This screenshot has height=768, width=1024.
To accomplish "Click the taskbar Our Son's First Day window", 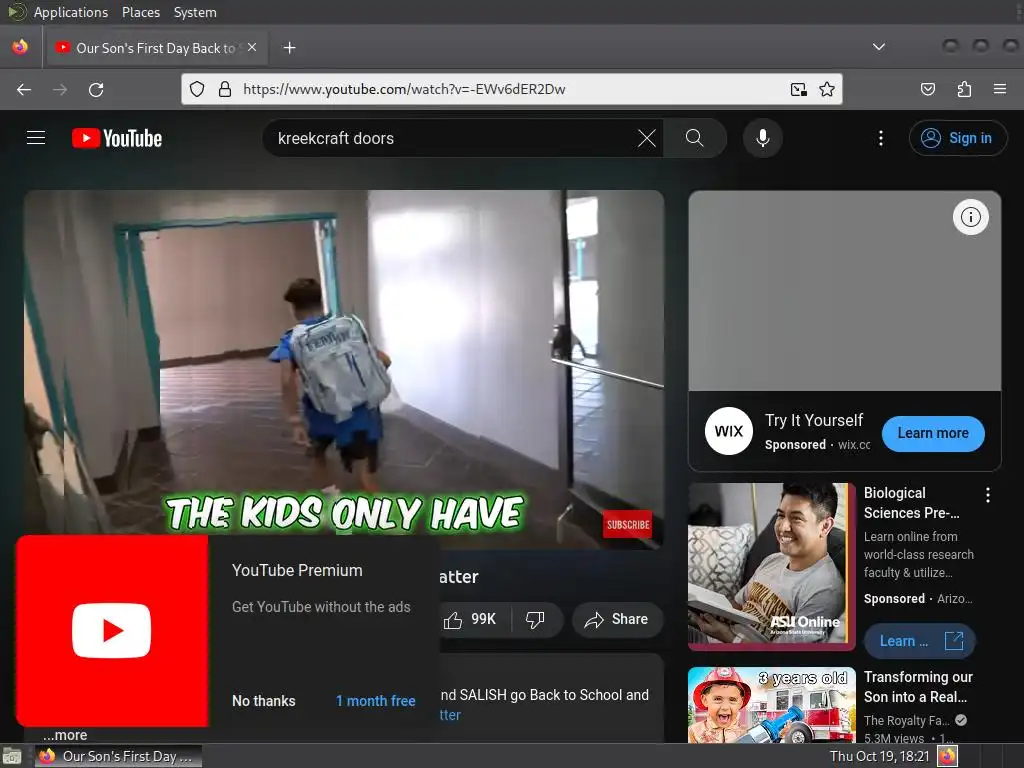I will [118, 756].
